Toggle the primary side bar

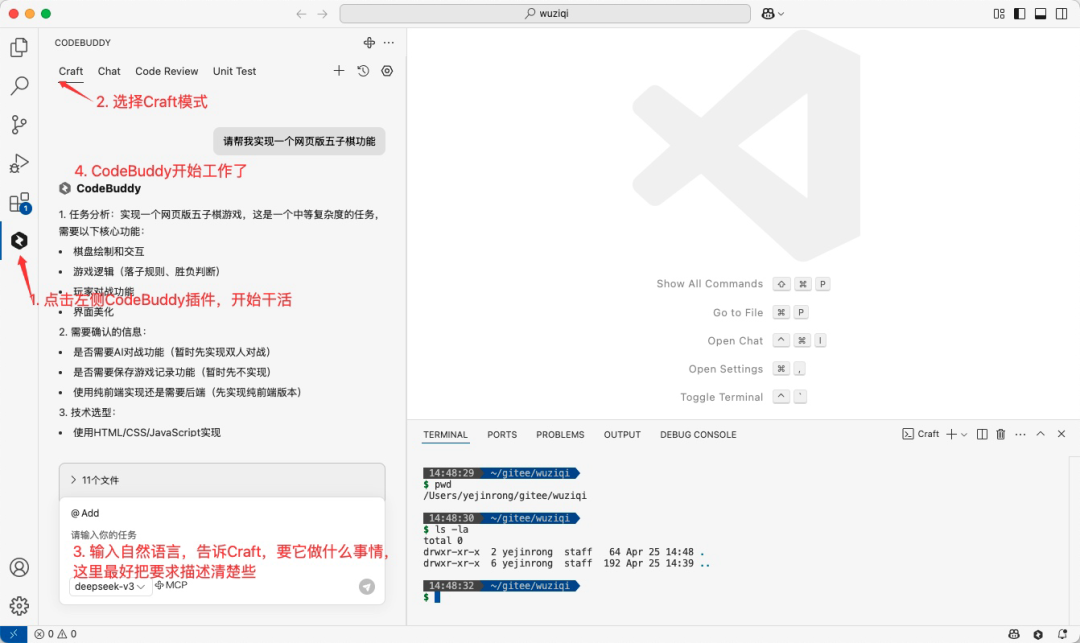tap(1019, 14)
